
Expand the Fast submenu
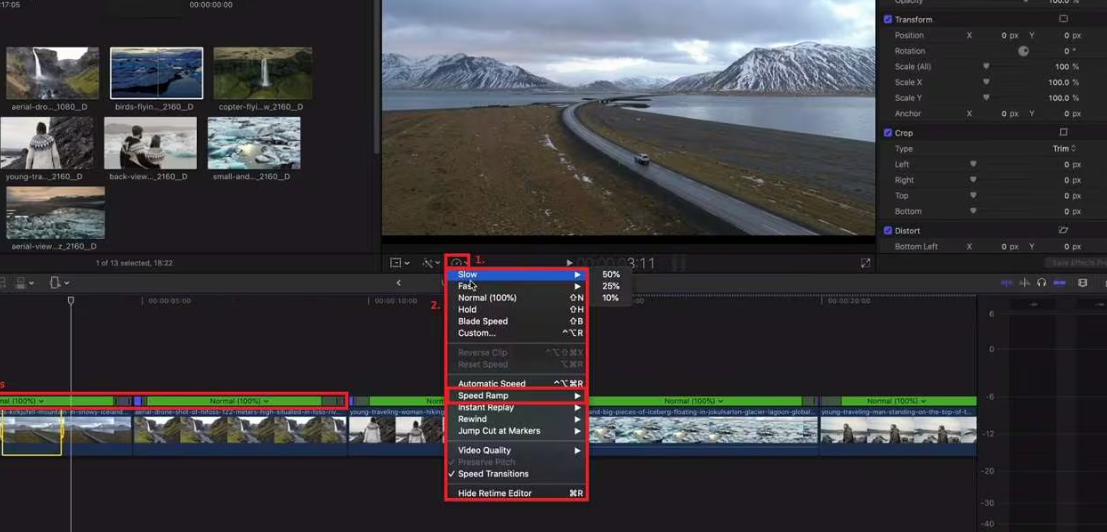tap(516, 286)
